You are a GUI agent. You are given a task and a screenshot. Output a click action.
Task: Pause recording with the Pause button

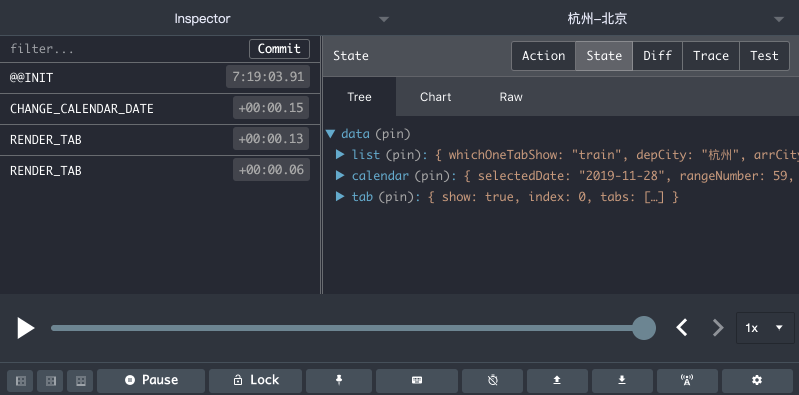(x=151, y=381)
